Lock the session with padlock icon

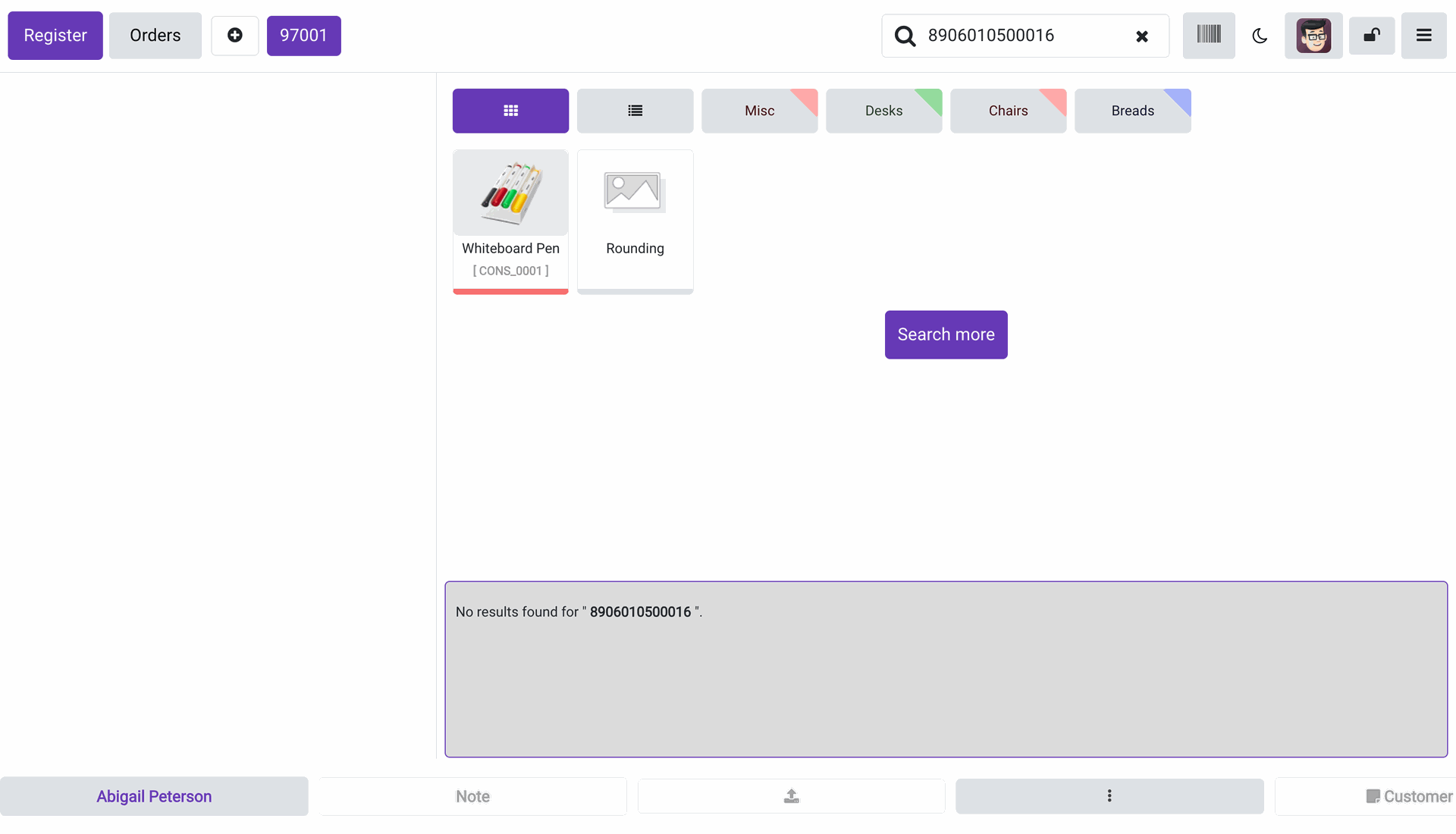[1372, 36]
